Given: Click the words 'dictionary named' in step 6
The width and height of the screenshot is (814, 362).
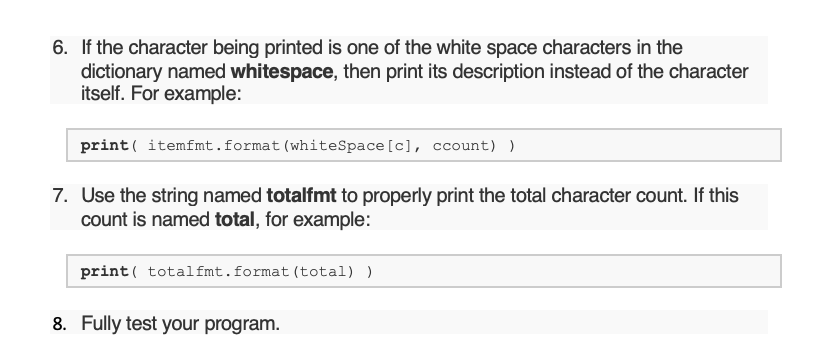Looking at the screenshot, I should pos(153,71).
